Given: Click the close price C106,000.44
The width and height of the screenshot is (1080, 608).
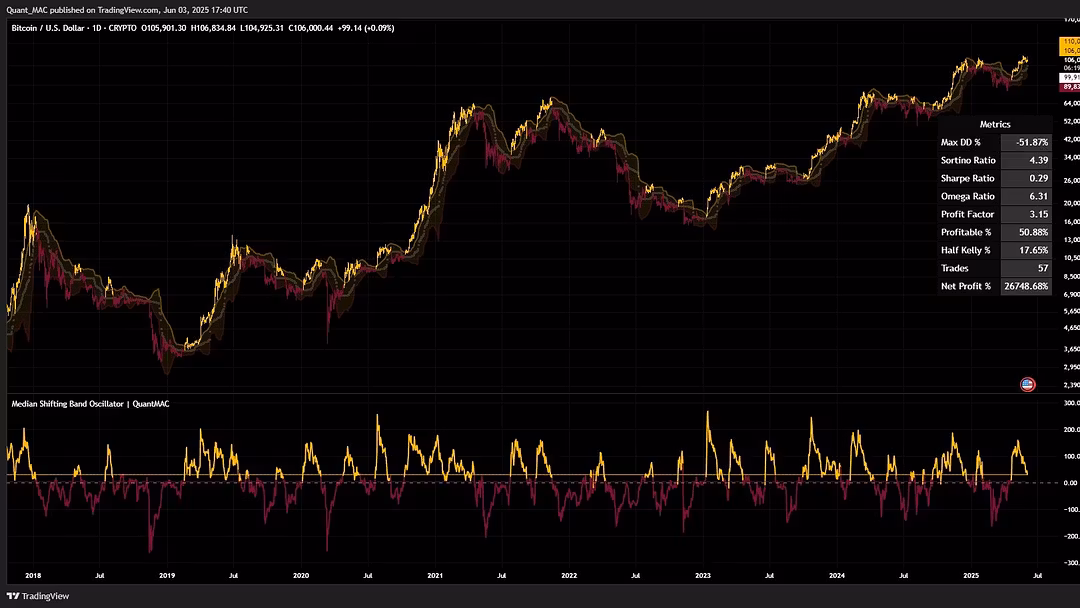Looking at the screenshot, I should [310, 28].
